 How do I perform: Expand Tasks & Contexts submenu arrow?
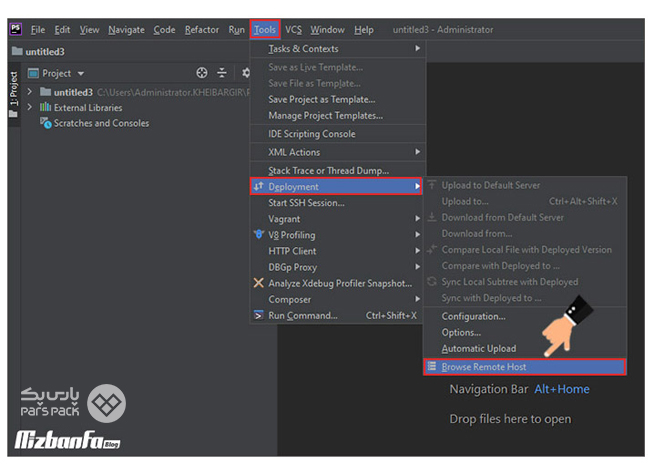417,48
